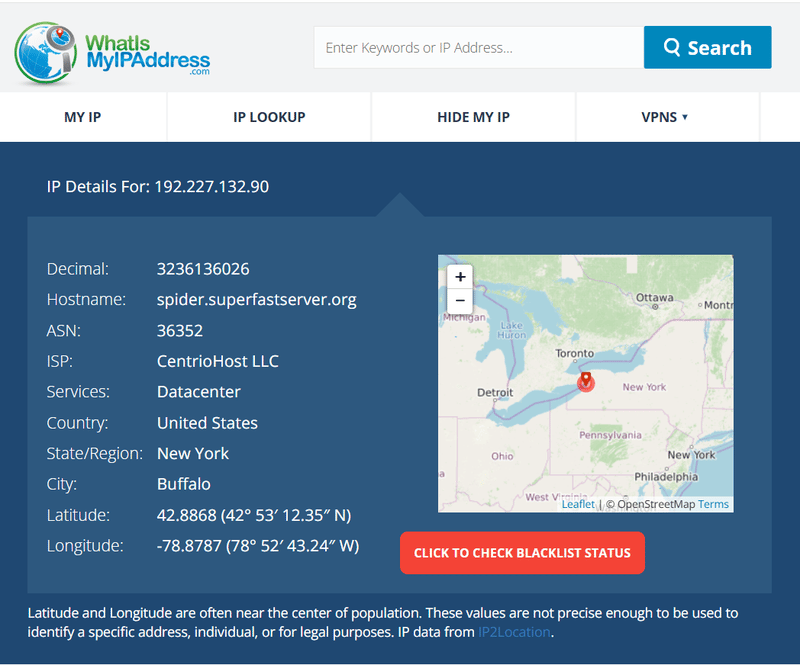Image resolution: width=800 pixels, height=665 pixels.
Task: Click the Ottawa label on the map
Action: (654, 298)
